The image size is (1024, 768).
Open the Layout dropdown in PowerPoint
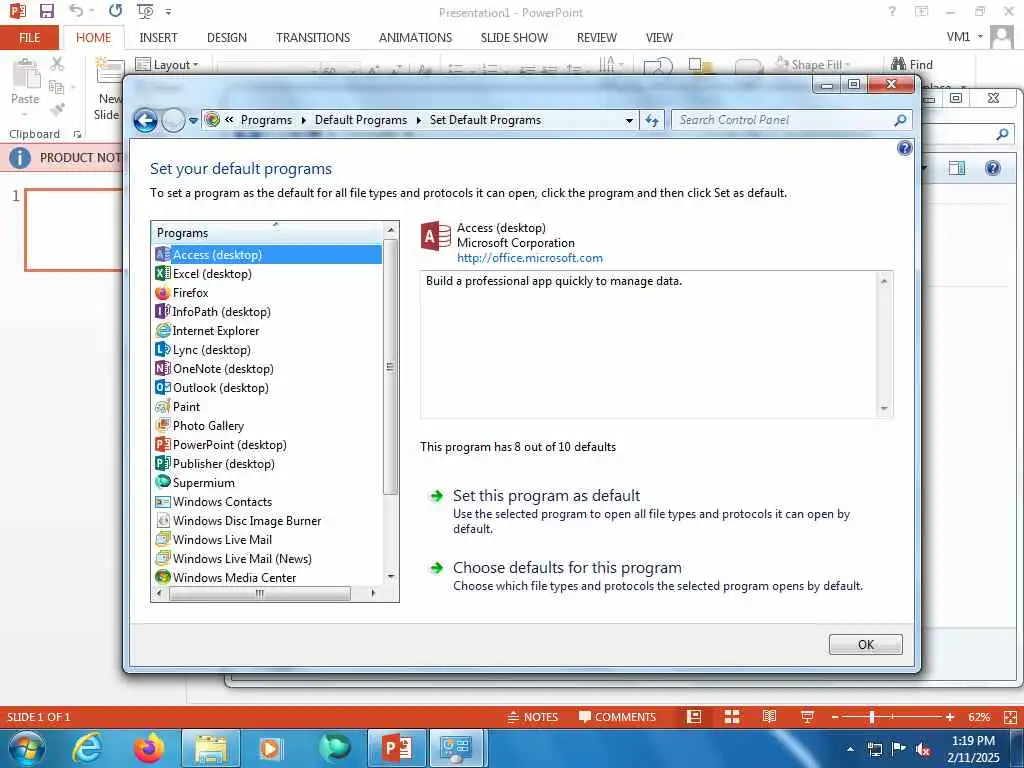click(x=167, y=65)
